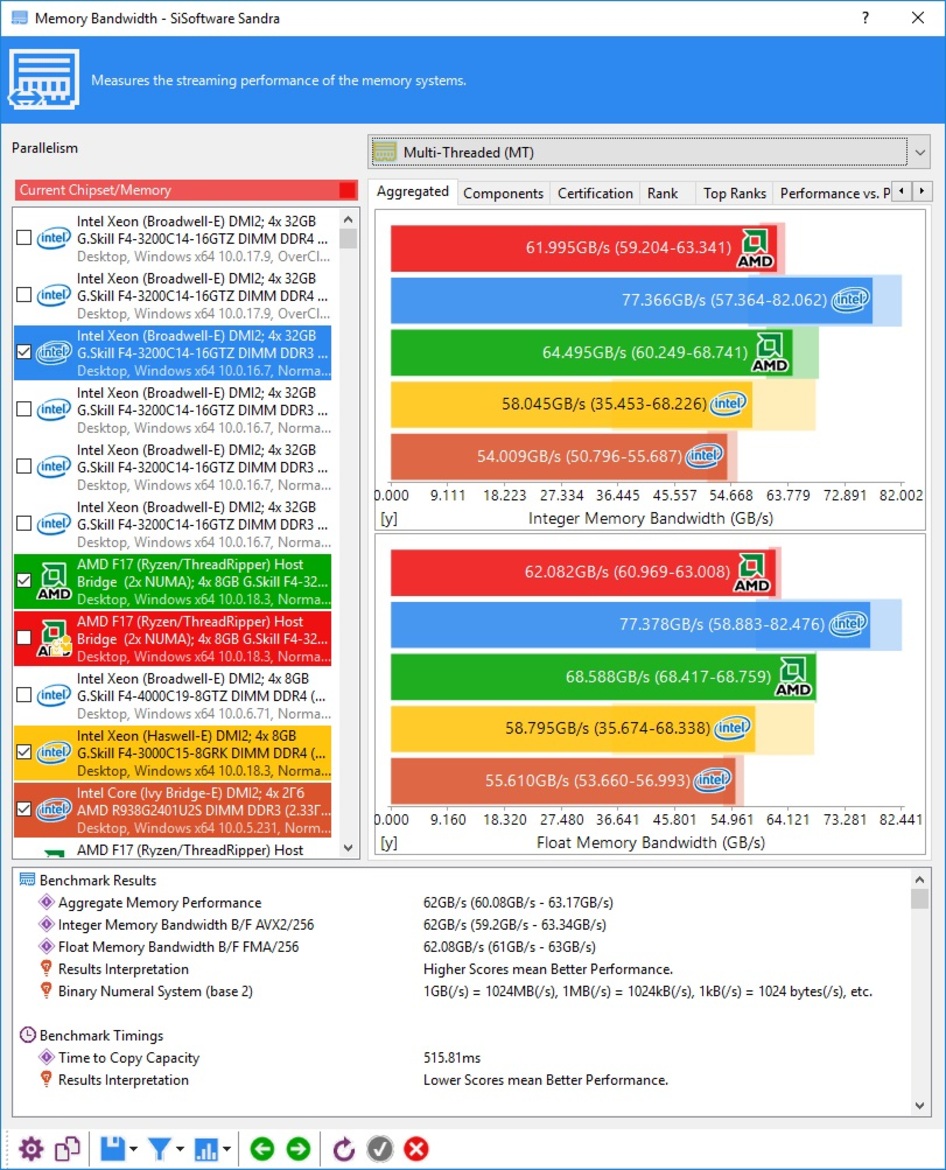Viewport: 946px width, 1170px height.
Task: Click diamond icon beside Aggregate Memory Performance
Action: point(46,902)
